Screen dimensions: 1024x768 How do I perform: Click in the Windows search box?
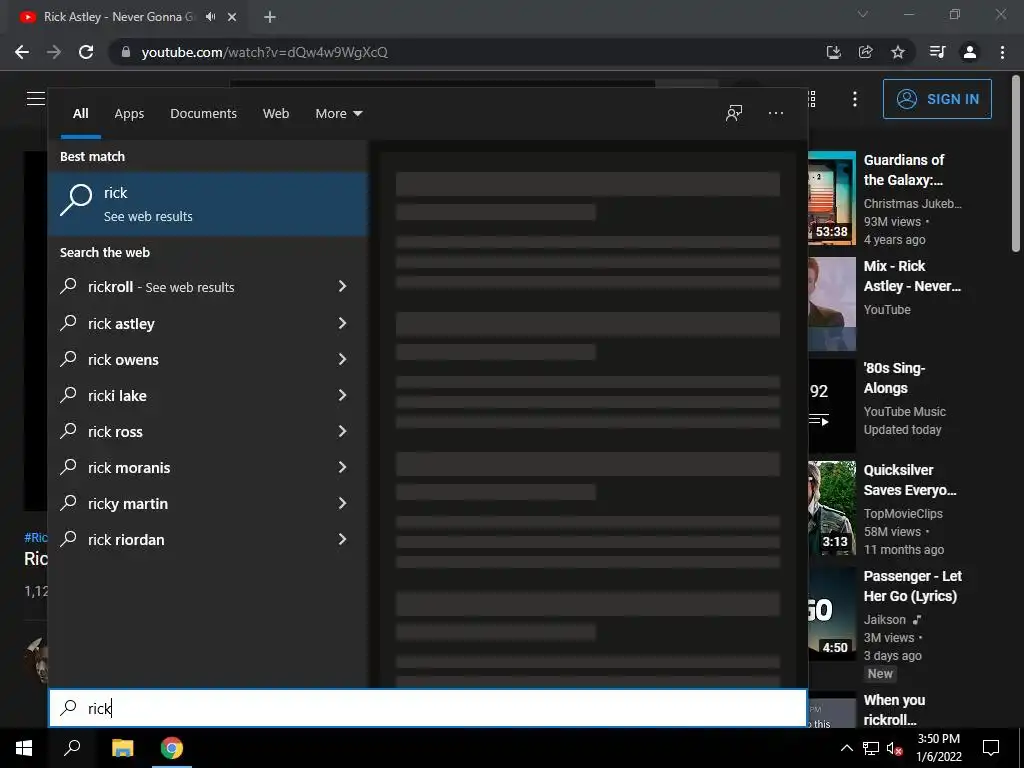(x=428, y=708)
